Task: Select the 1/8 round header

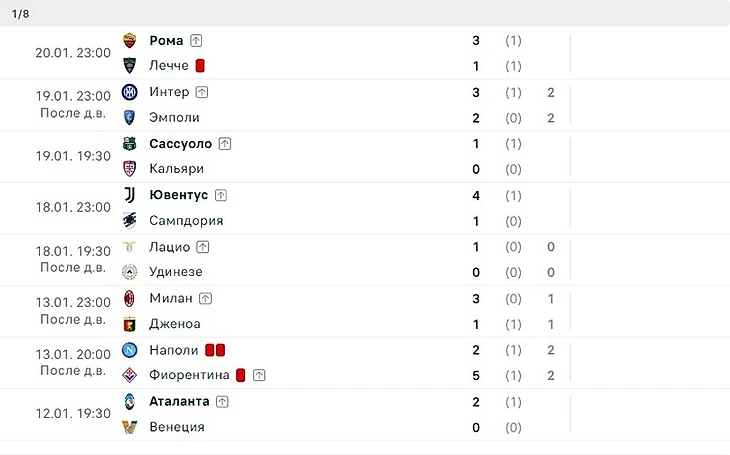Action: [20, 14]
